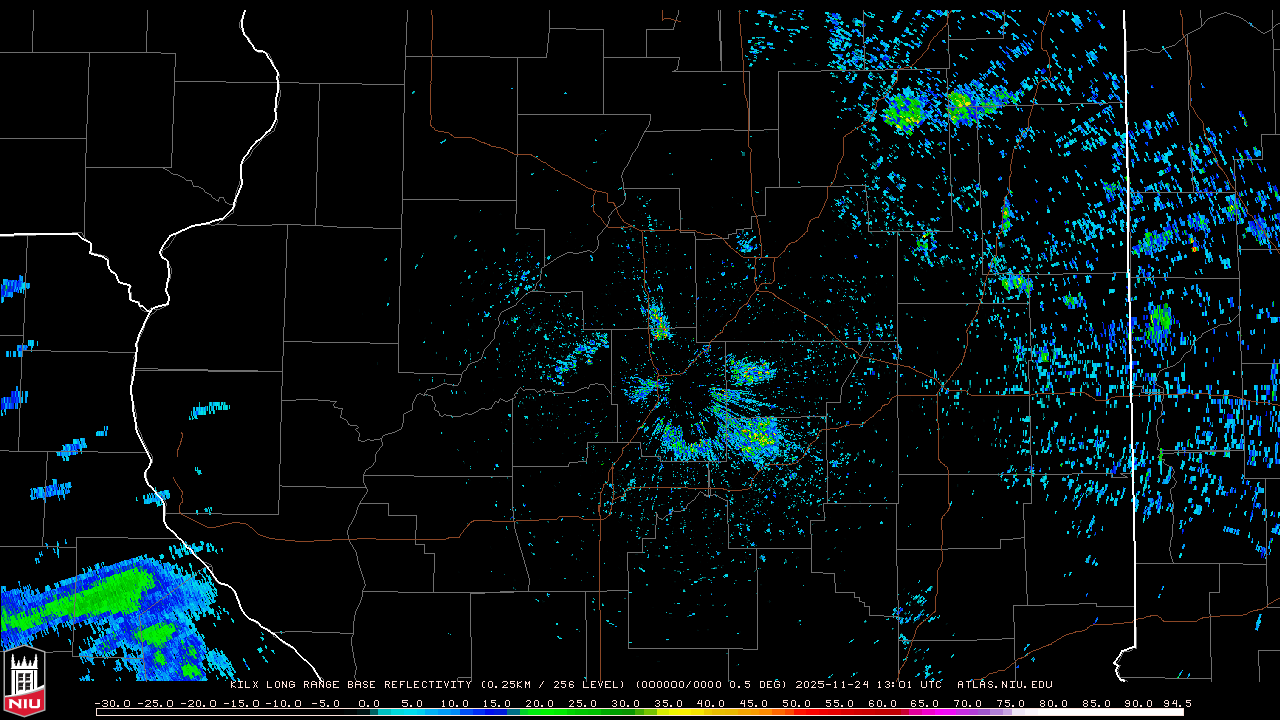Click the -30.0 label at scale start
The height and width of the screenshot is (720, 1280).
click(x=112, y=703)
